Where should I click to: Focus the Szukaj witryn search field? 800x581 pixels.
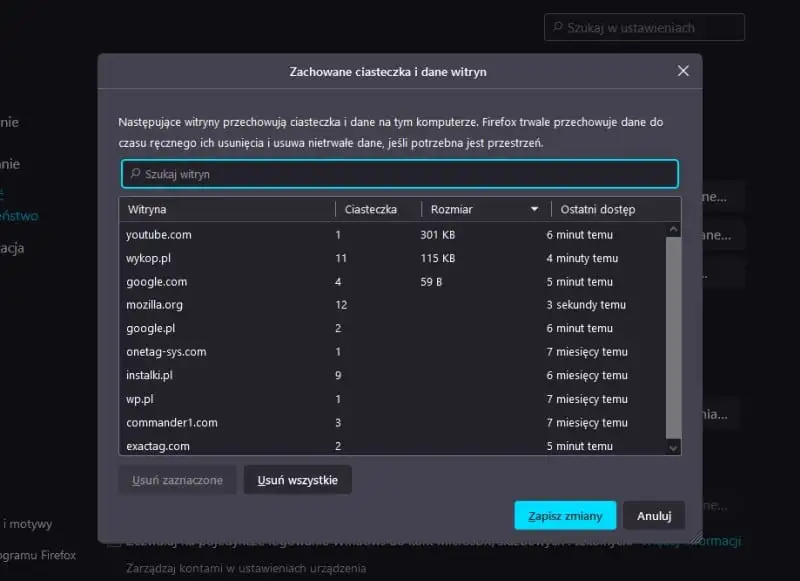tap(400, 174)
